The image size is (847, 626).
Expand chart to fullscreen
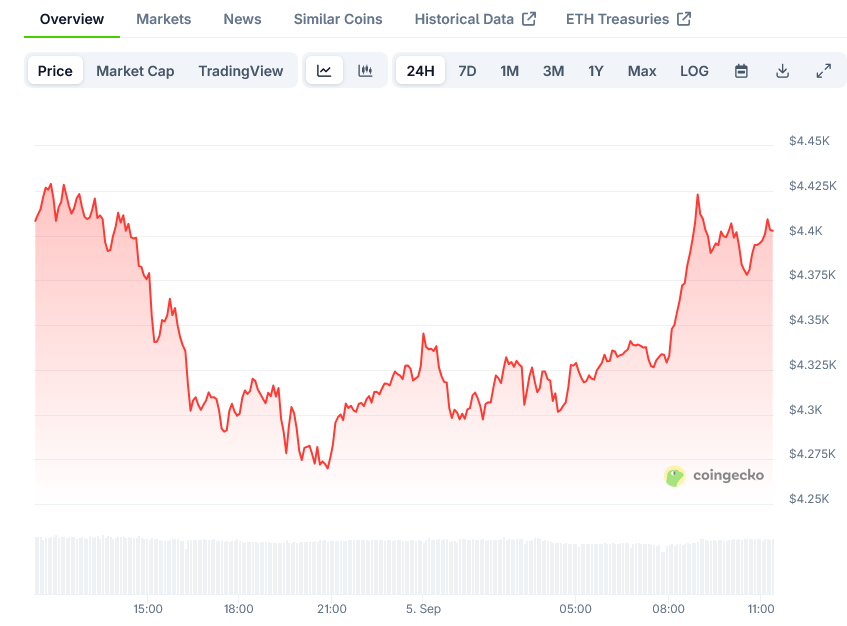pos(823,71)
